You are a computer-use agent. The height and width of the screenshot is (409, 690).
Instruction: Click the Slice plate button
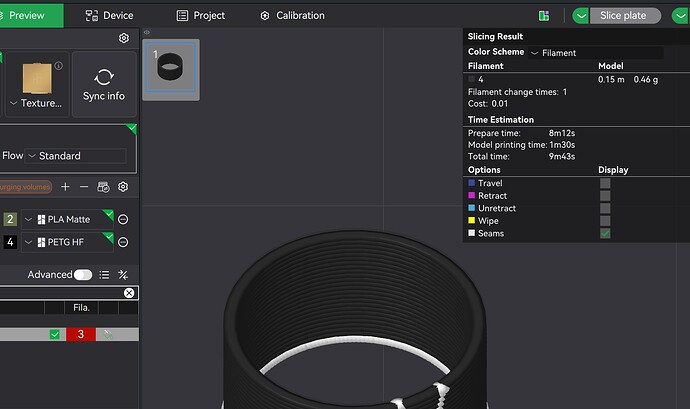click(x=625, y=16)
